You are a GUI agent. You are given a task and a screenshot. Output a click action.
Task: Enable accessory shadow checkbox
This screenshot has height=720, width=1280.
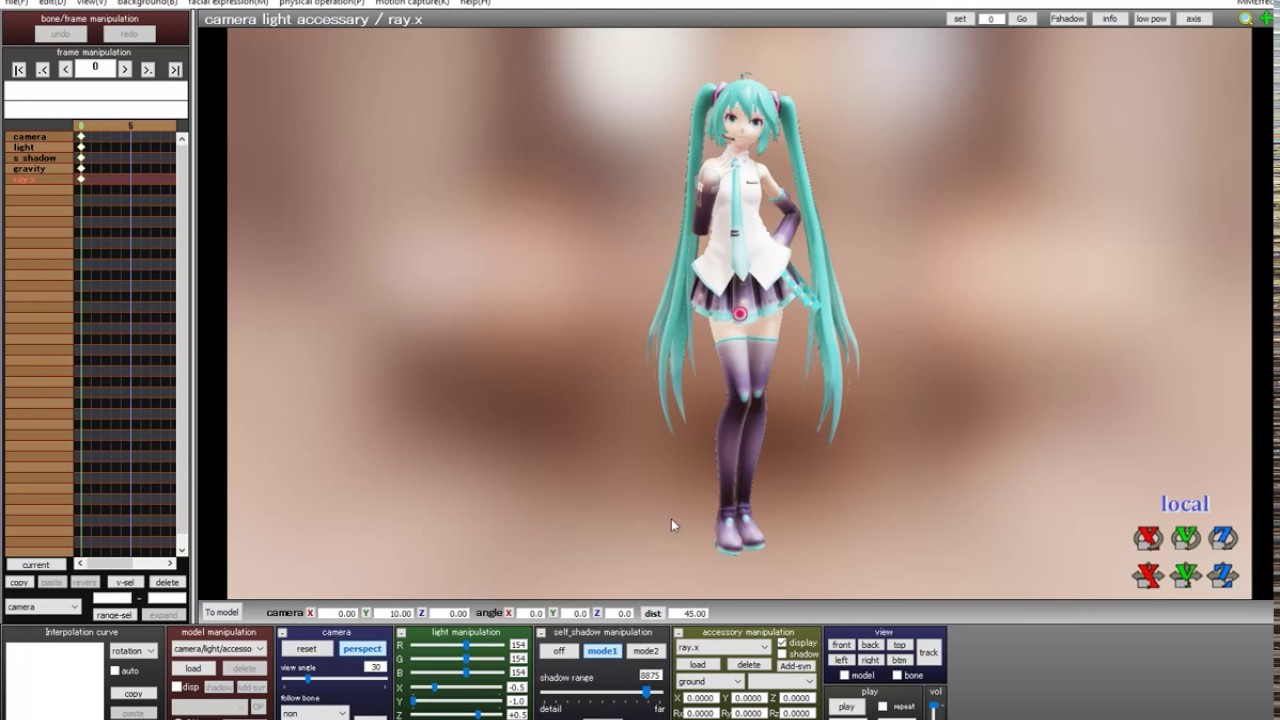click(782, 654)
